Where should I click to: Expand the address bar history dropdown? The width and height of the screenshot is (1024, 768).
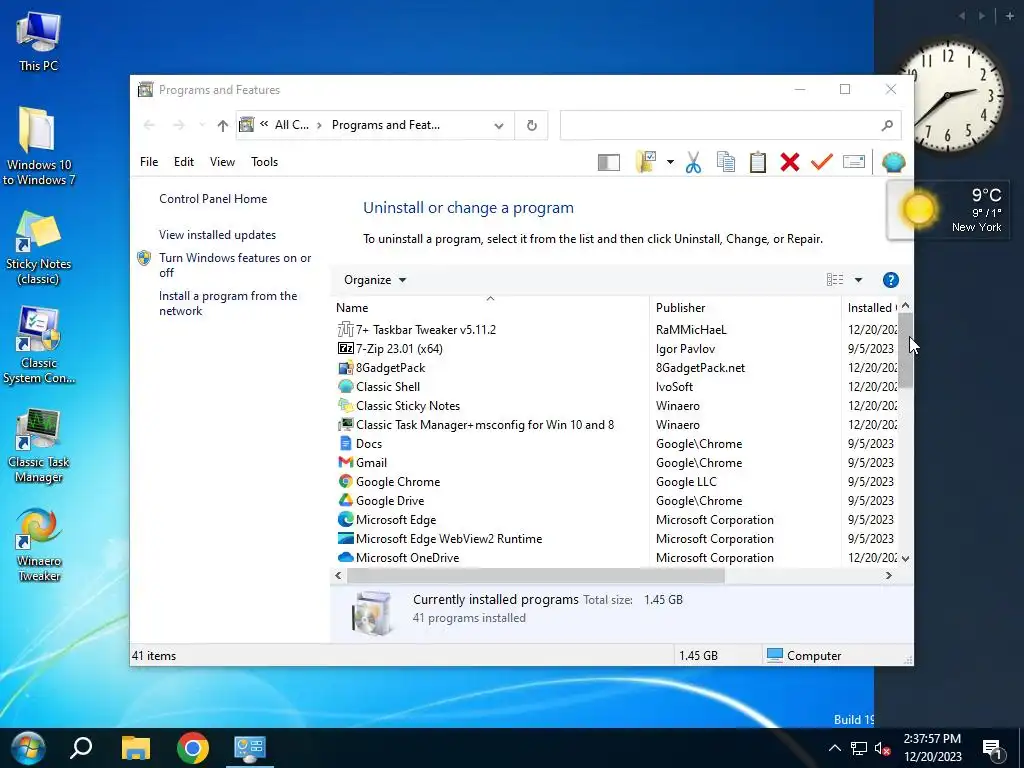point(498,125)
